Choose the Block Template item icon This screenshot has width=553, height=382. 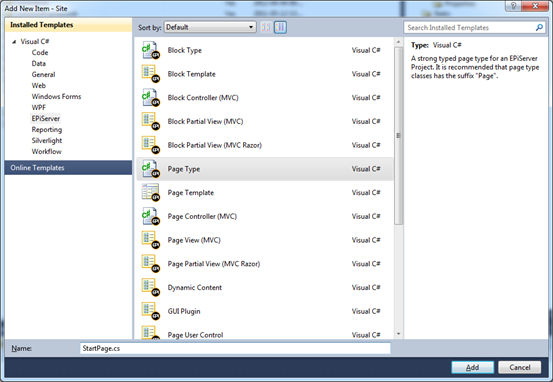pyautogui.click(x=151, y=74)
